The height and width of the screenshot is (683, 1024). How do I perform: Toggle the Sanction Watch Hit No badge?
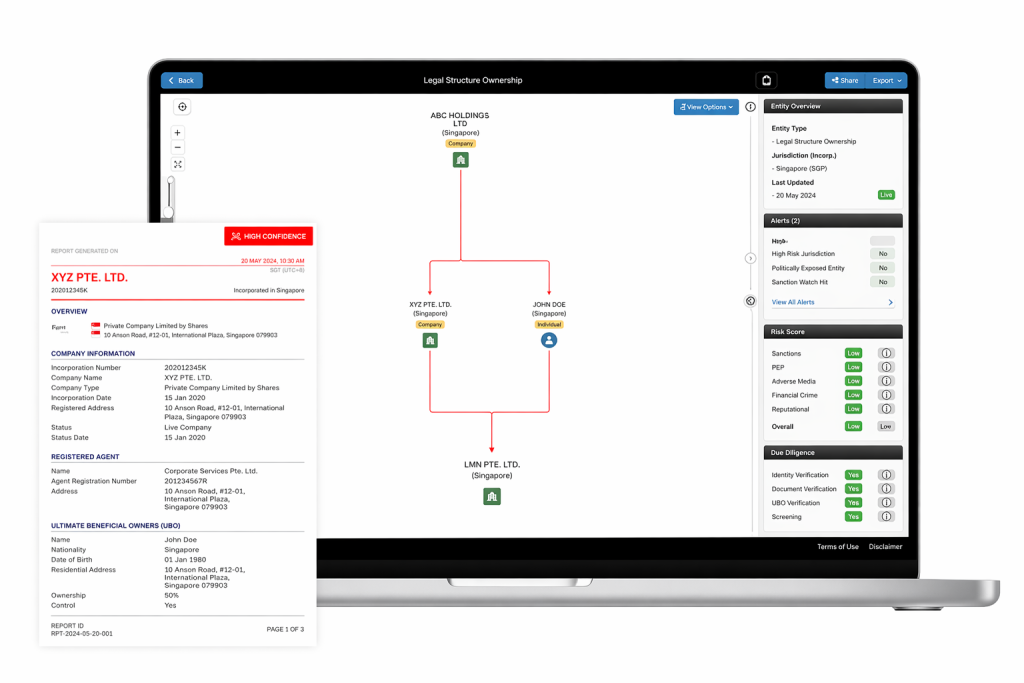pos(882,282)
